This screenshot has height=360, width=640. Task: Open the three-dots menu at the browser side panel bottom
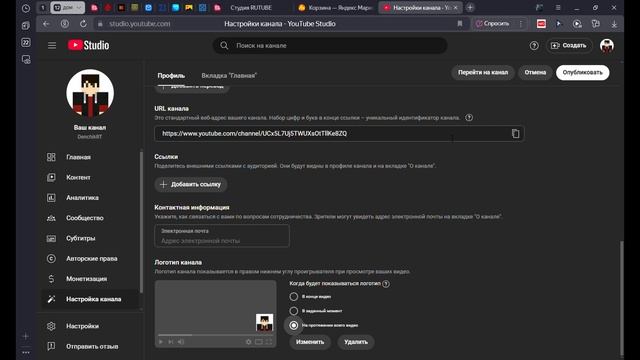point(26,352)
